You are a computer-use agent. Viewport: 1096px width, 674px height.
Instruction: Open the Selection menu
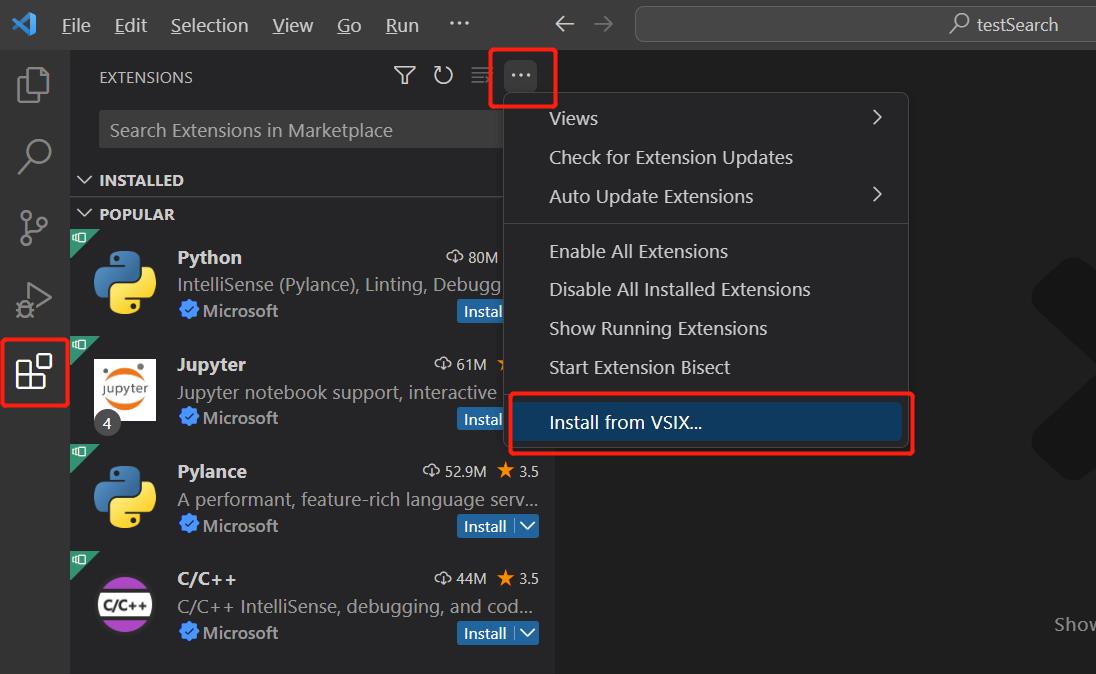210,25
